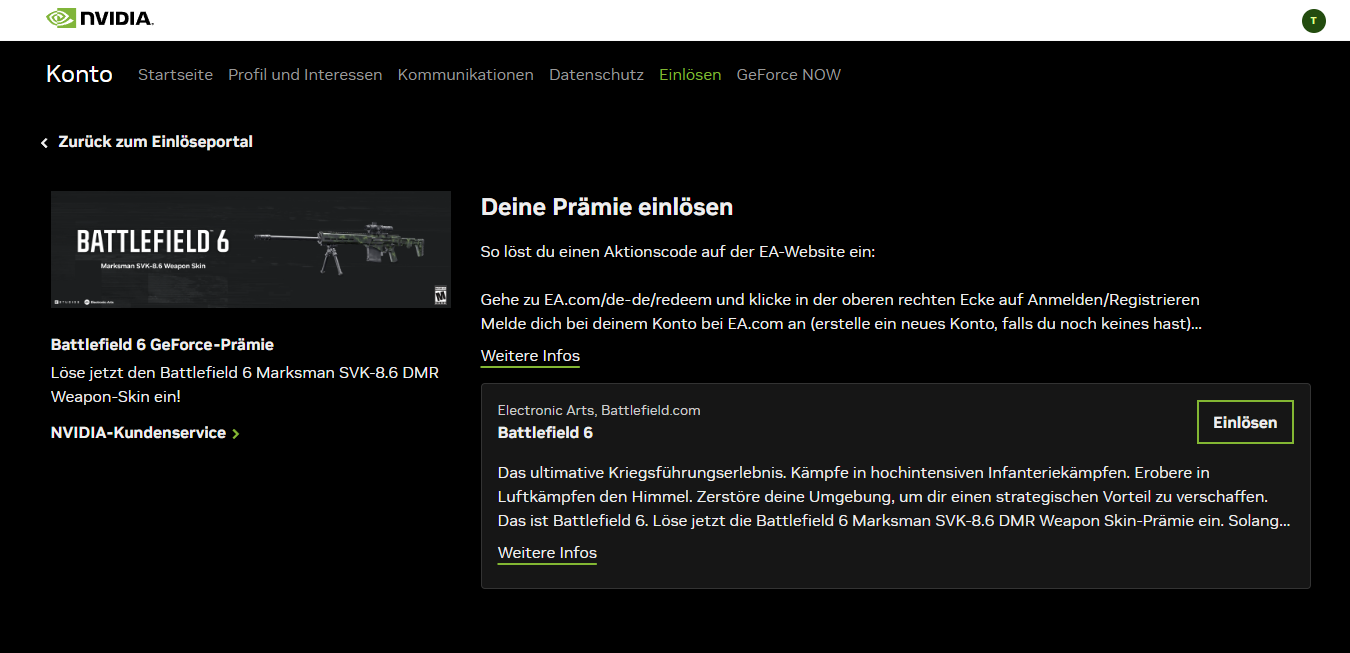Open the GeForce NOW tab
This screenshot has height=653, width=1350.
coord(788,75)
